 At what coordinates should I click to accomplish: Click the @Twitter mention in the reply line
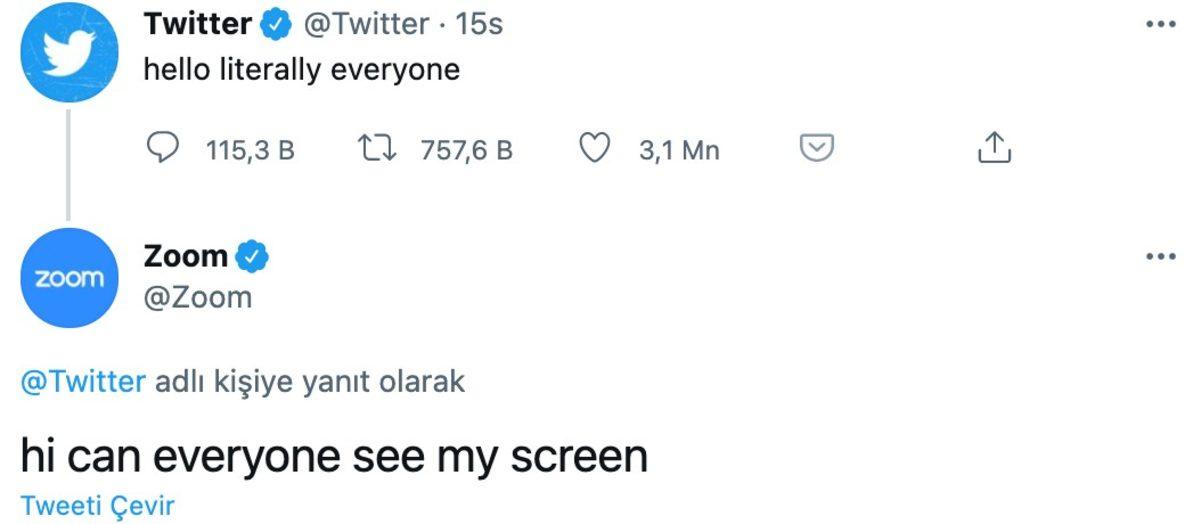click(82, 382)
